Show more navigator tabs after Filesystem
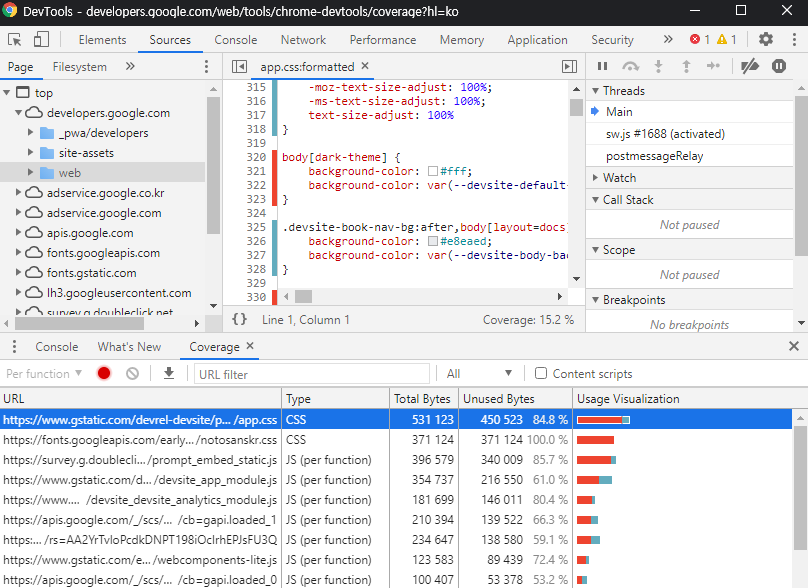 130,66
